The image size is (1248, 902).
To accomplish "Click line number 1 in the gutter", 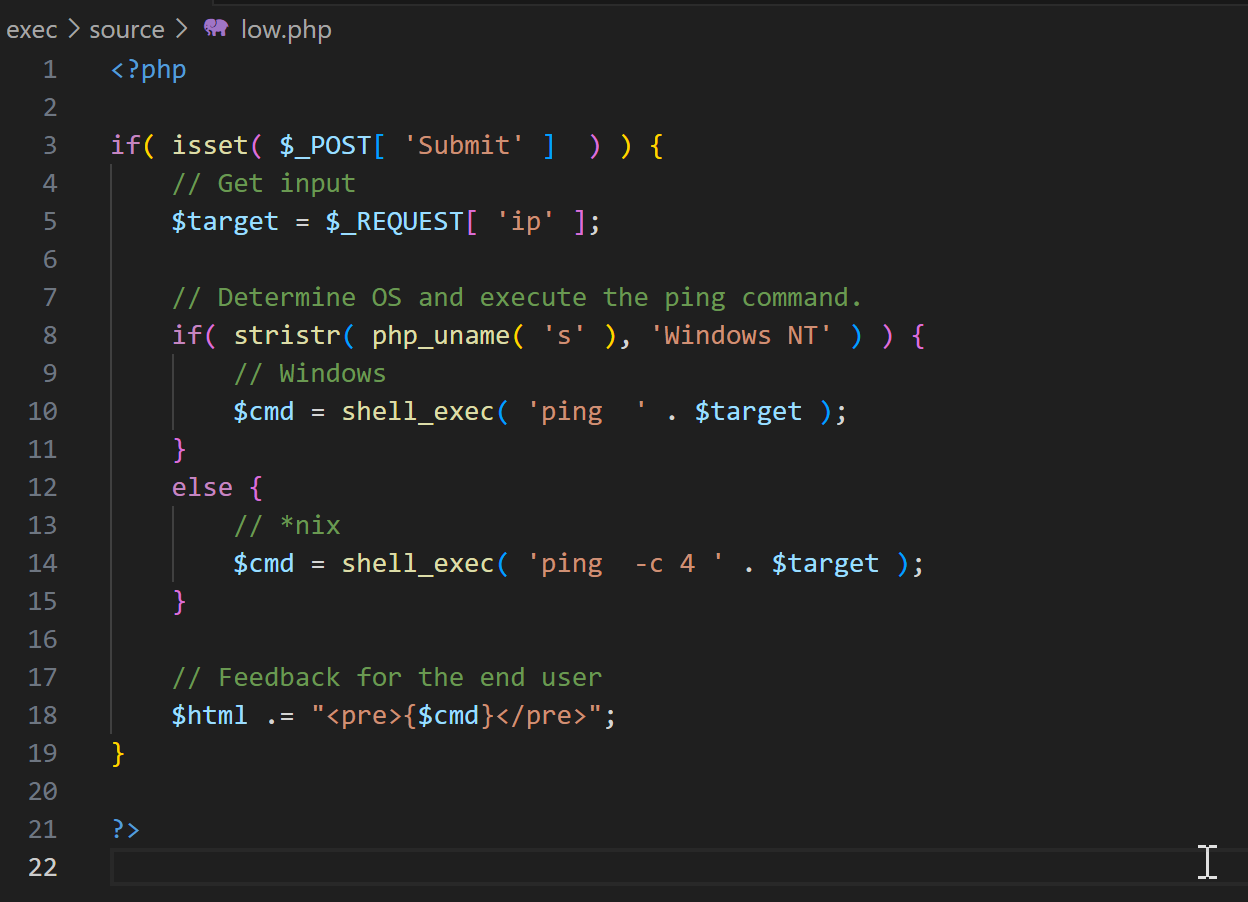I will click(50, 70).
